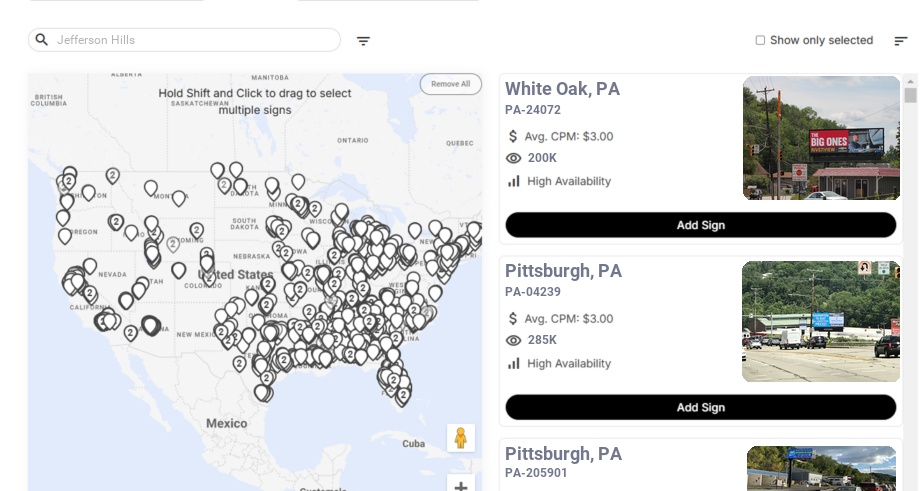Open the White Oak billboard photo
This screenshot has width=920, height=491.
click(x=821, y=138)
